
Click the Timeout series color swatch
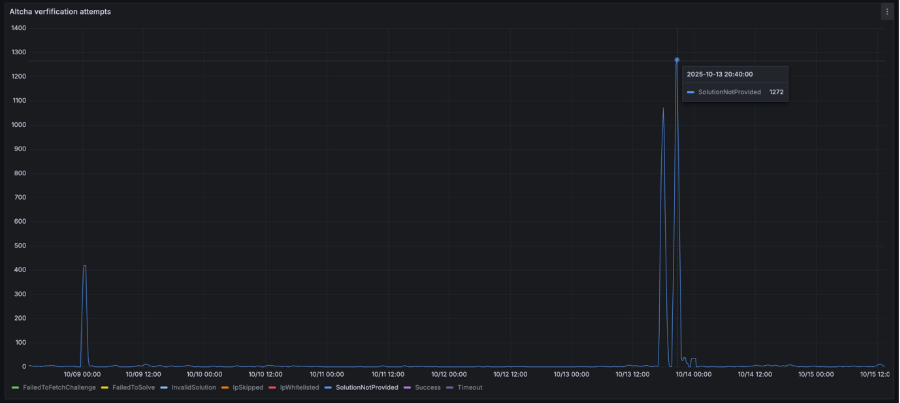click(450, 387)
